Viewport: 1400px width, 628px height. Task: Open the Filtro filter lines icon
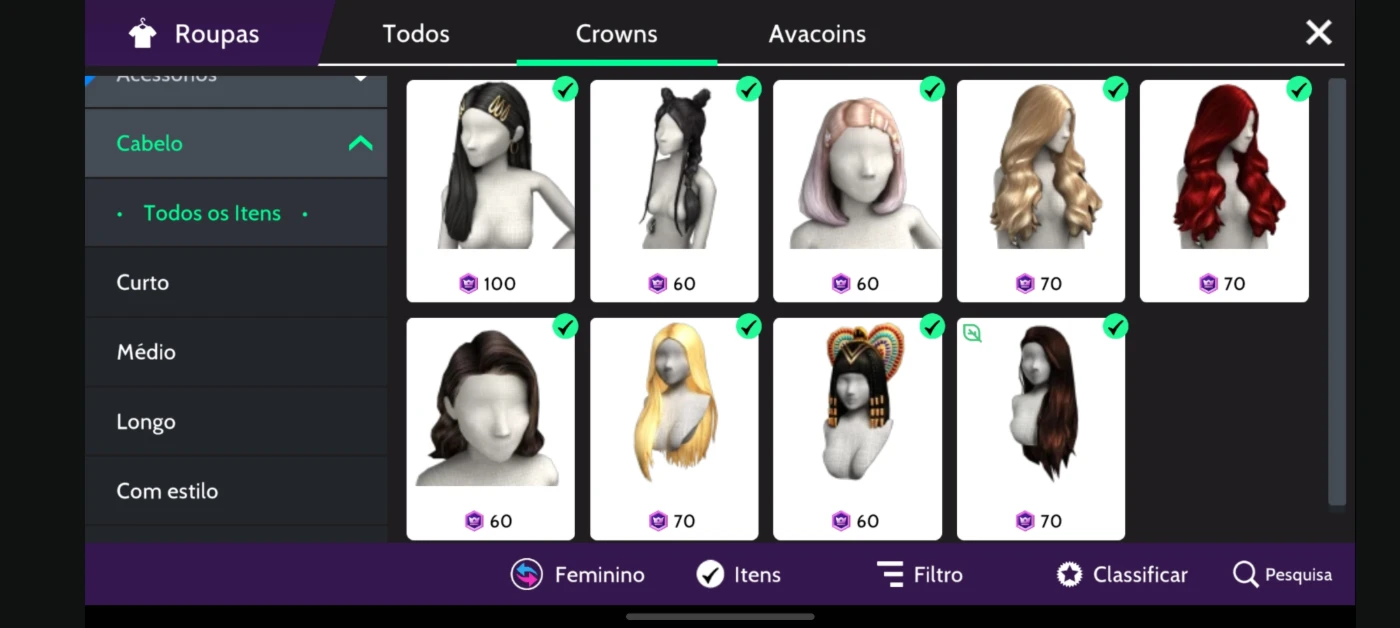890,575
